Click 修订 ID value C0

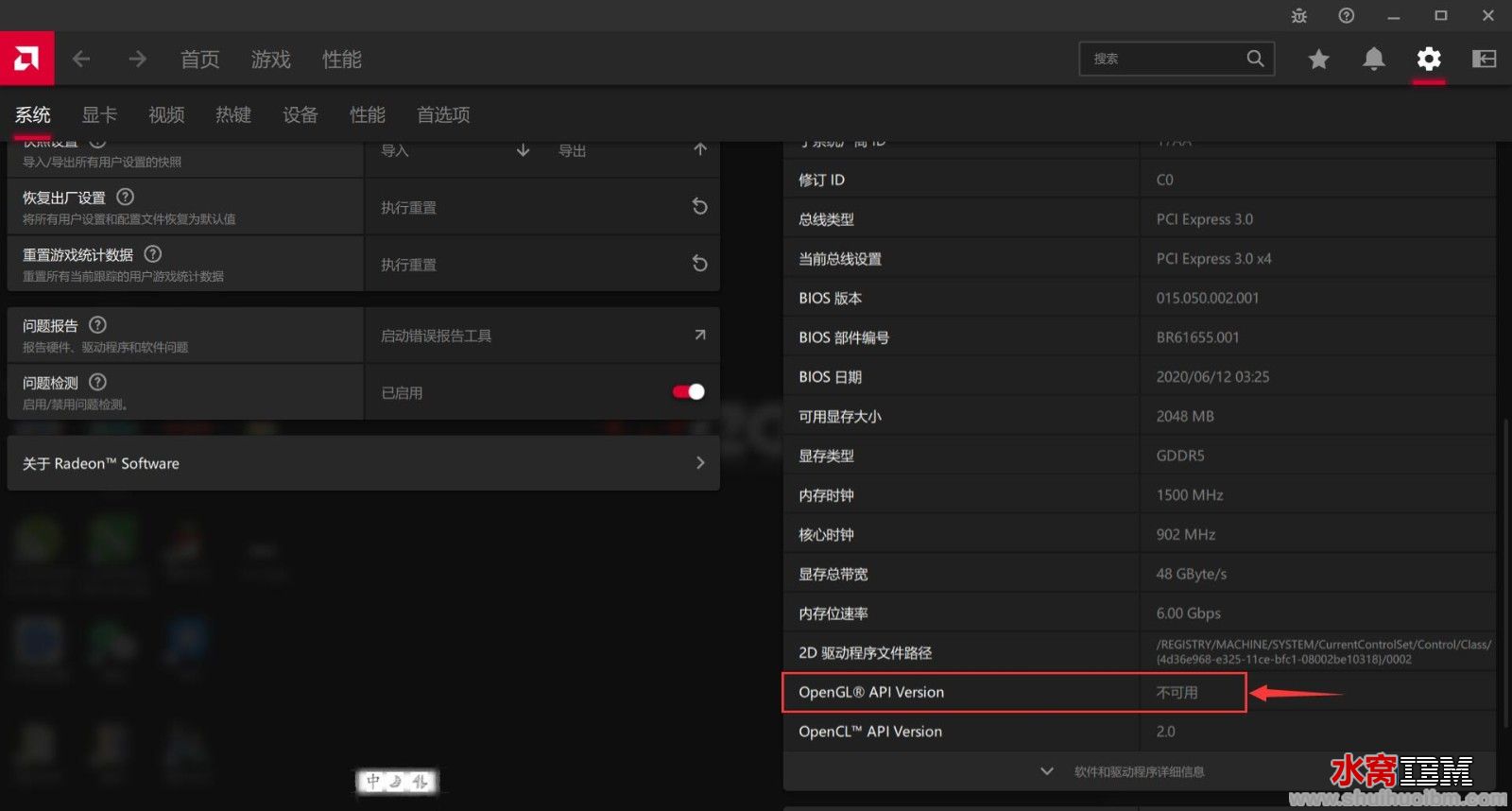(x=1164, y=181)
